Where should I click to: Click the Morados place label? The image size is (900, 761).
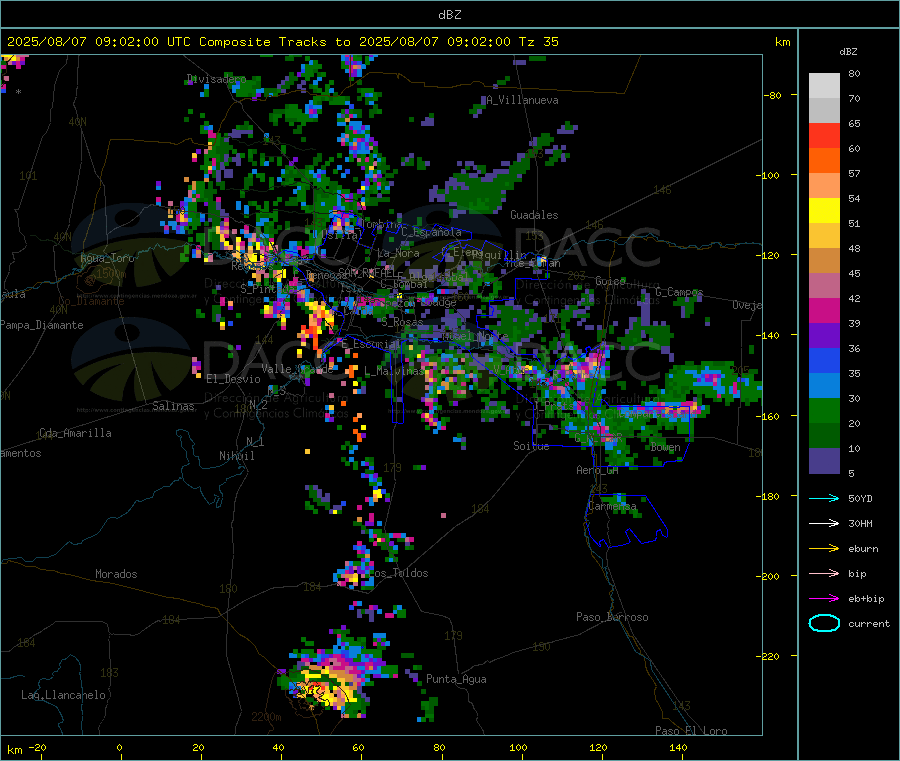click(x=116, y=574)
